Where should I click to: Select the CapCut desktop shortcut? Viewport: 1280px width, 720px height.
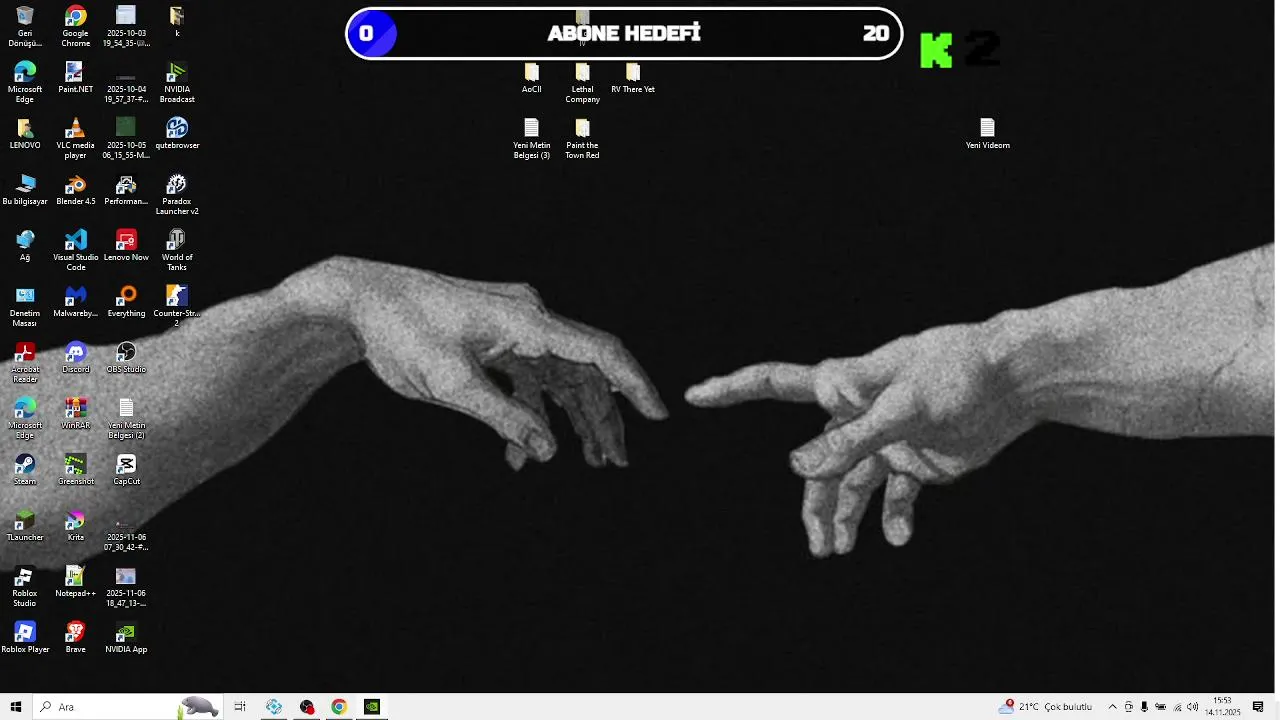tap(126, 470)
